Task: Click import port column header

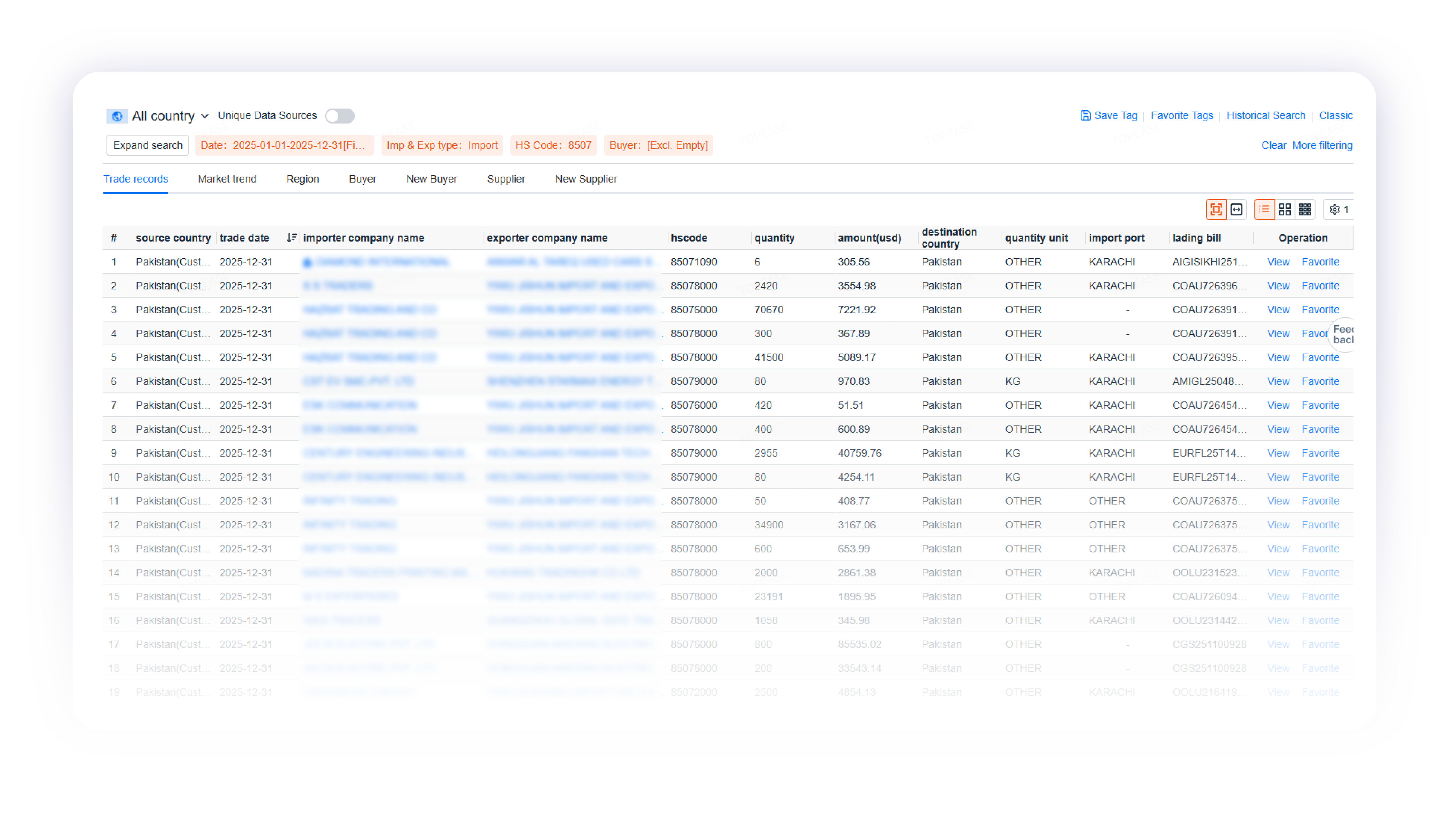Action: [x=1116, y=238]
